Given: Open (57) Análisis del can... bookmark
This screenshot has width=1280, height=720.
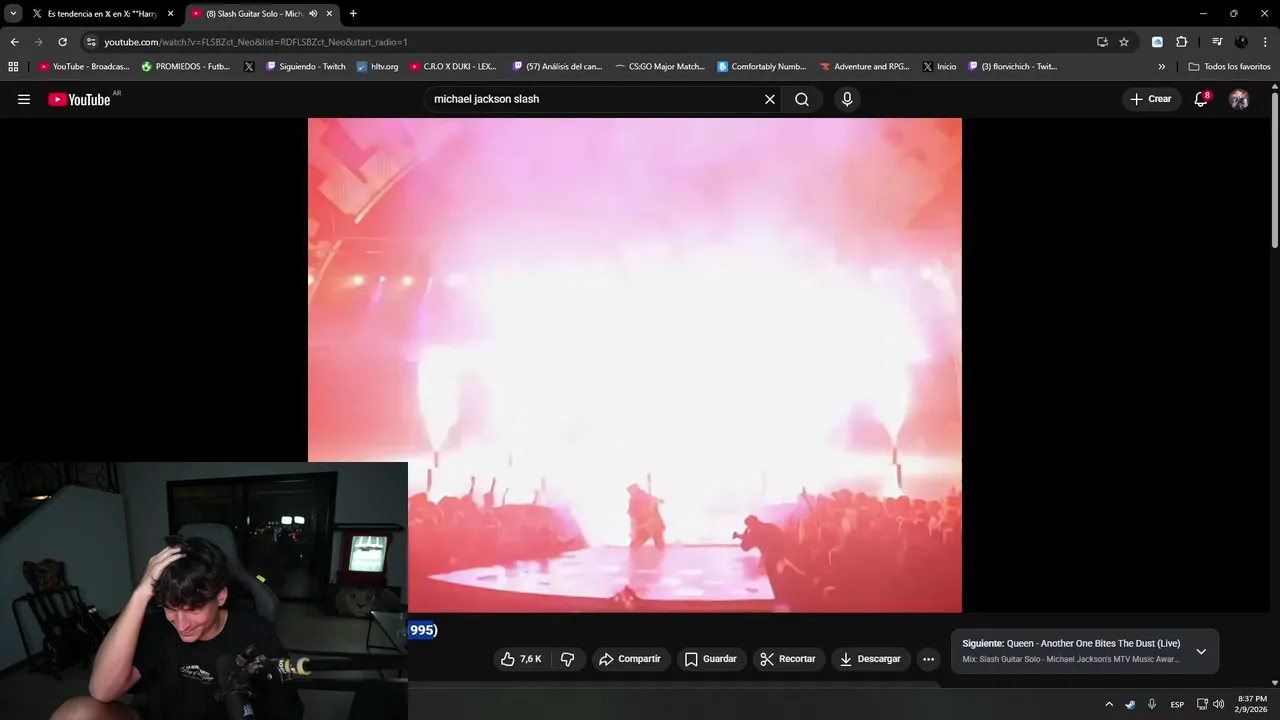Looking at the screenshot, I should pyautogui.click(x=557, y=67).
